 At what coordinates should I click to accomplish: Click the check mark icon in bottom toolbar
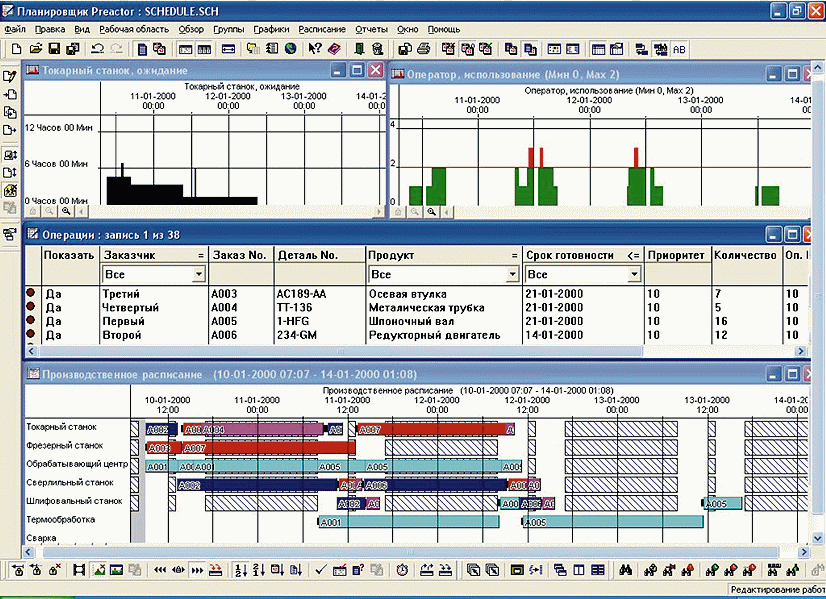point(322,570)
